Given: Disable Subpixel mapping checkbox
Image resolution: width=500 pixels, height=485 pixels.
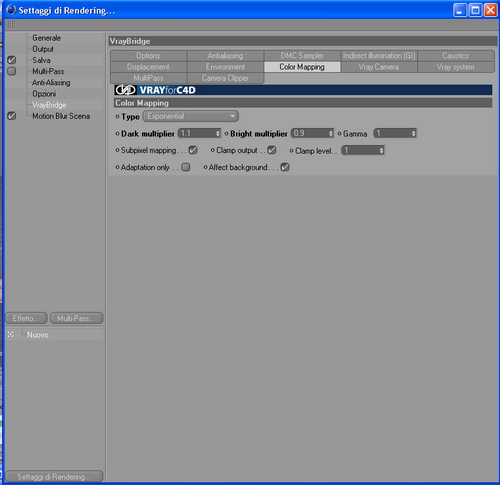Looking at the screenshot, I should (x=193, y=150).
